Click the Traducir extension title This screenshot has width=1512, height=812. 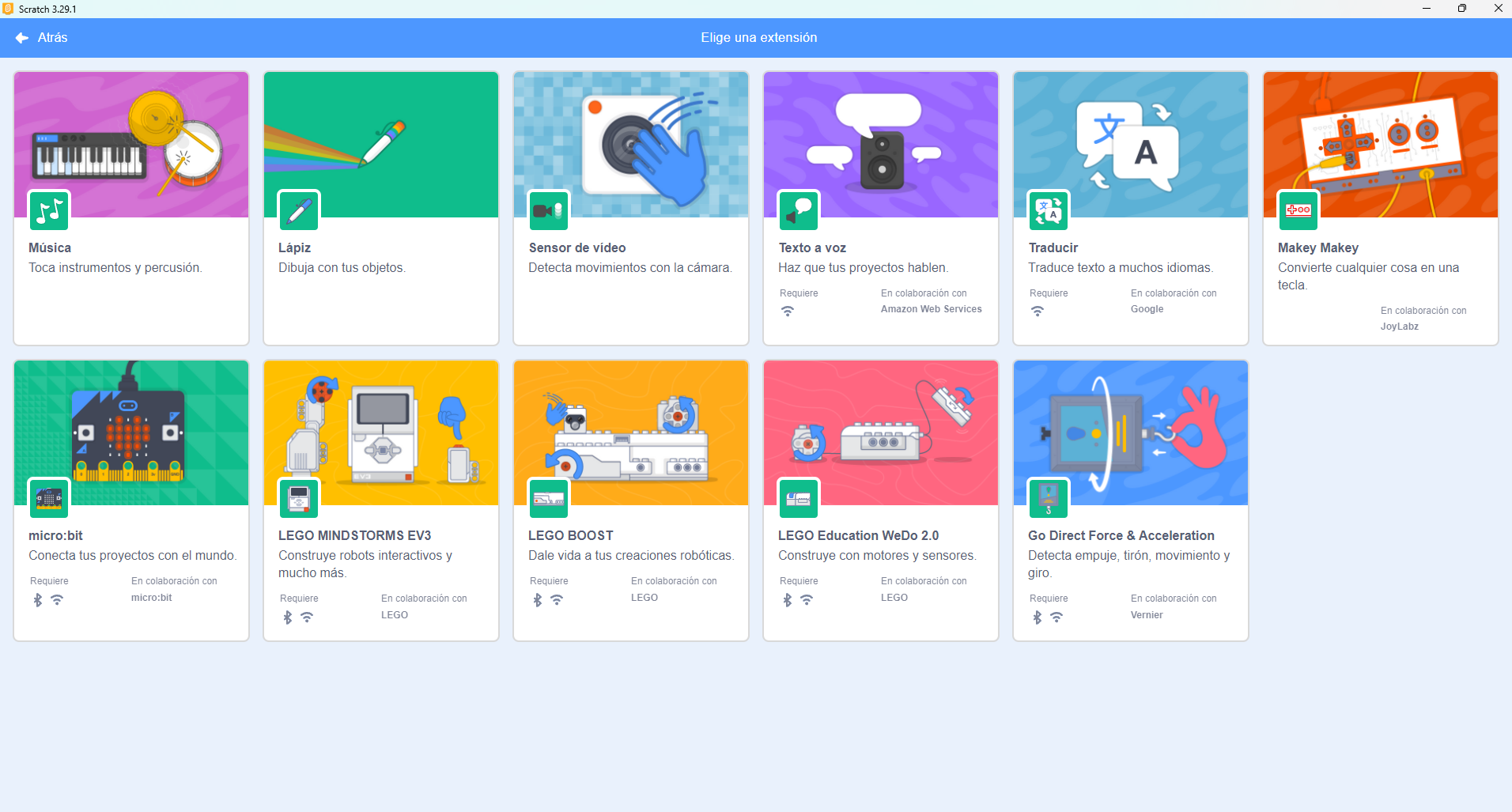pos(1053,248)
